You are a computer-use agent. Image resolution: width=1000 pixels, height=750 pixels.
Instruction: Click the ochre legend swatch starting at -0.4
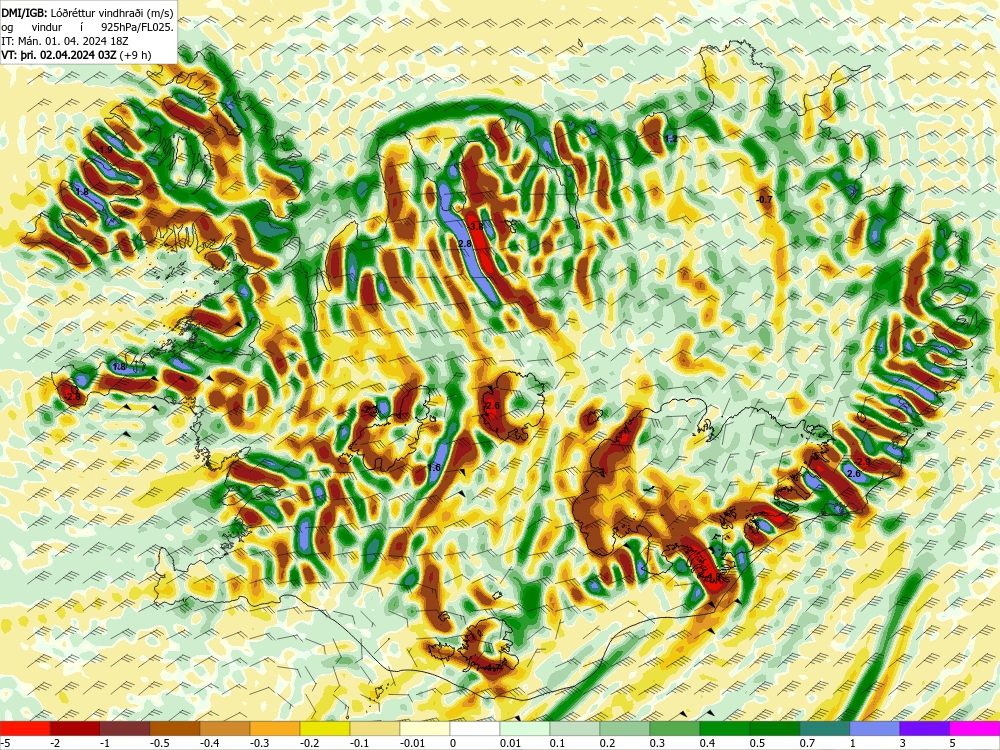point(225,728)
